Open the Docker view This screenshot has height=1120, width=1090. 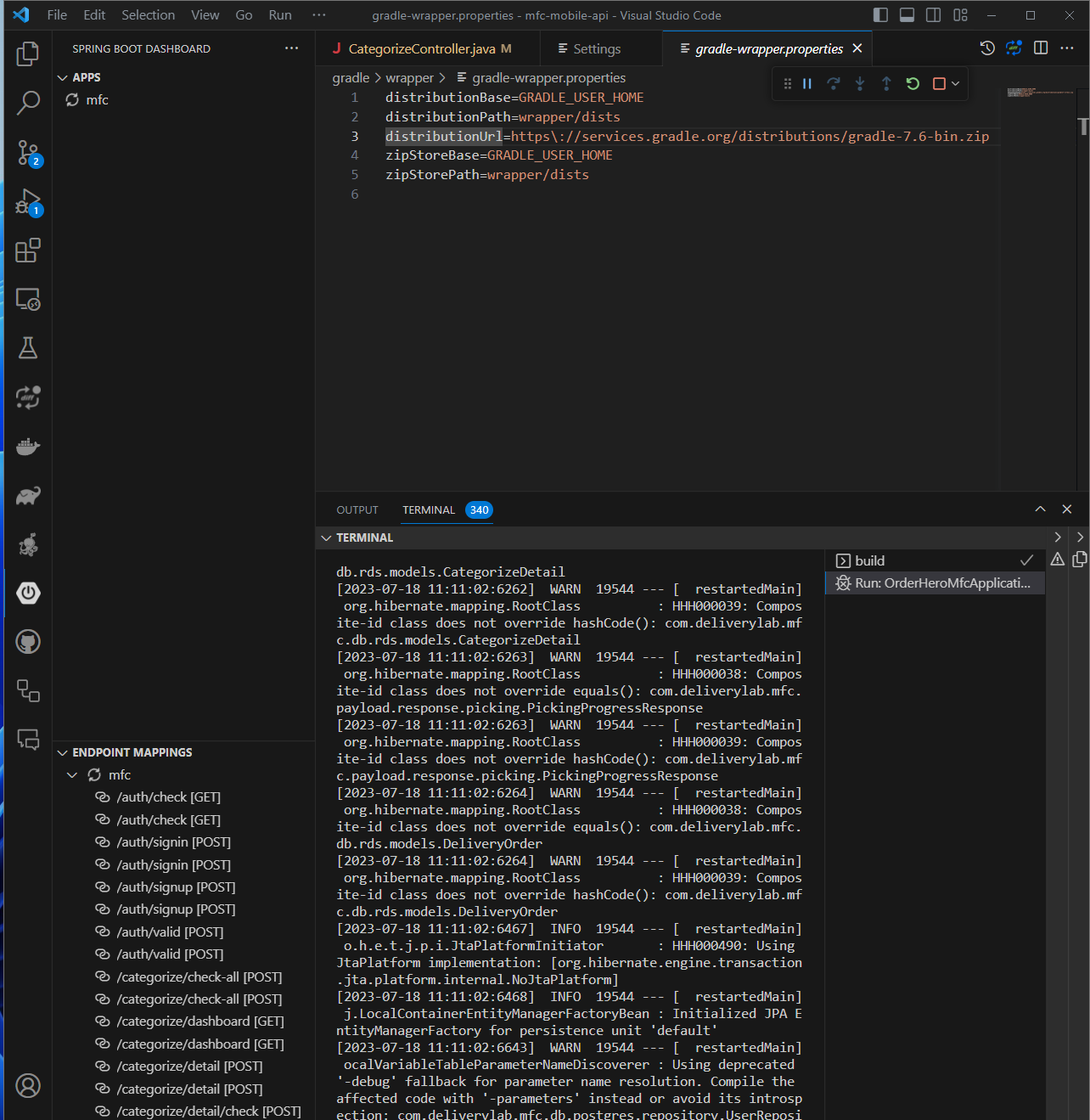click(28, 447)
